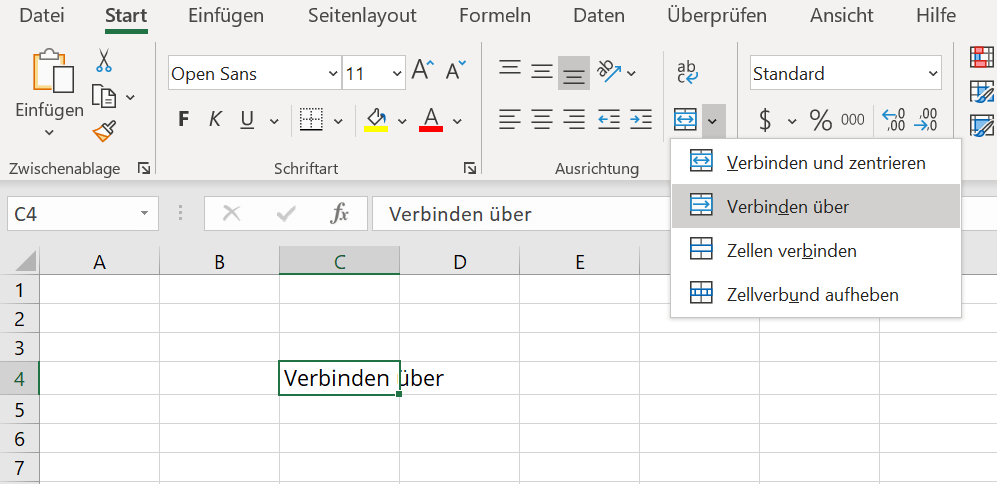Enable center horizontal alignment
Viewport: 997px width, 484px height.
click(542, 120)
